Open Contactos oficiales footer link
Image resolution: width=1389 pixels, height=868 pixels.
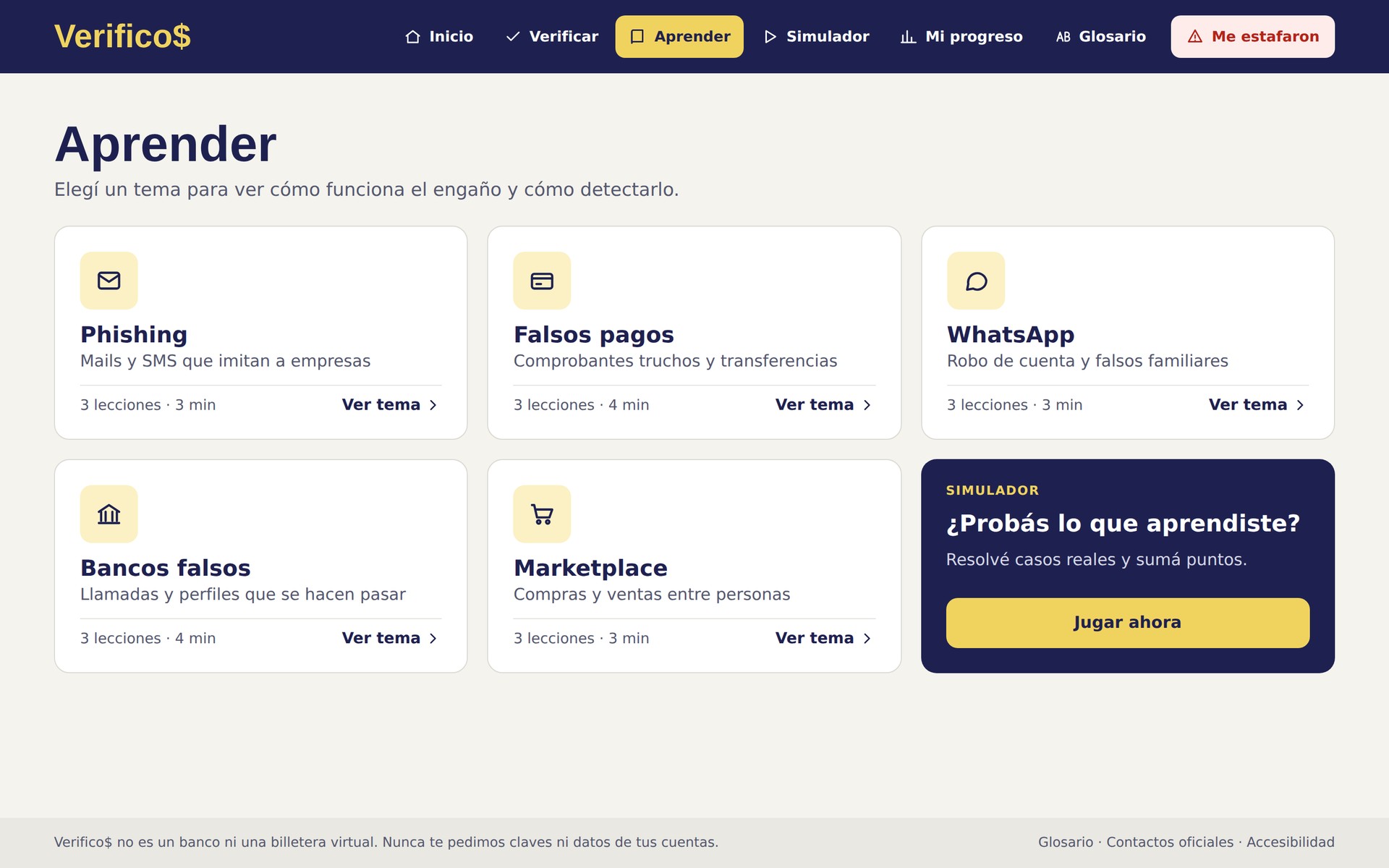1170,842
